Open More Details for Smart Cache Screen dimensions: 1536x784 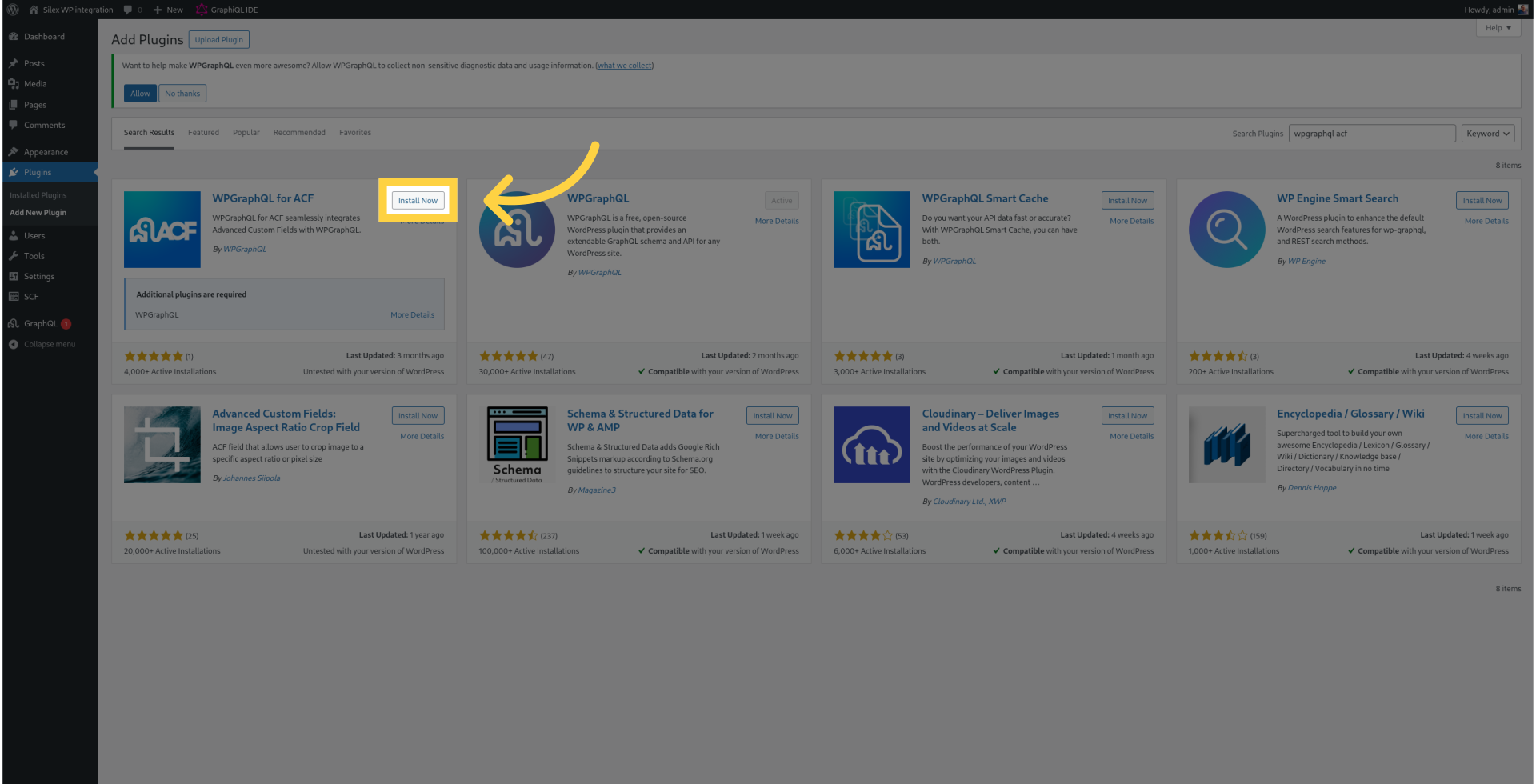(1131, 222)
